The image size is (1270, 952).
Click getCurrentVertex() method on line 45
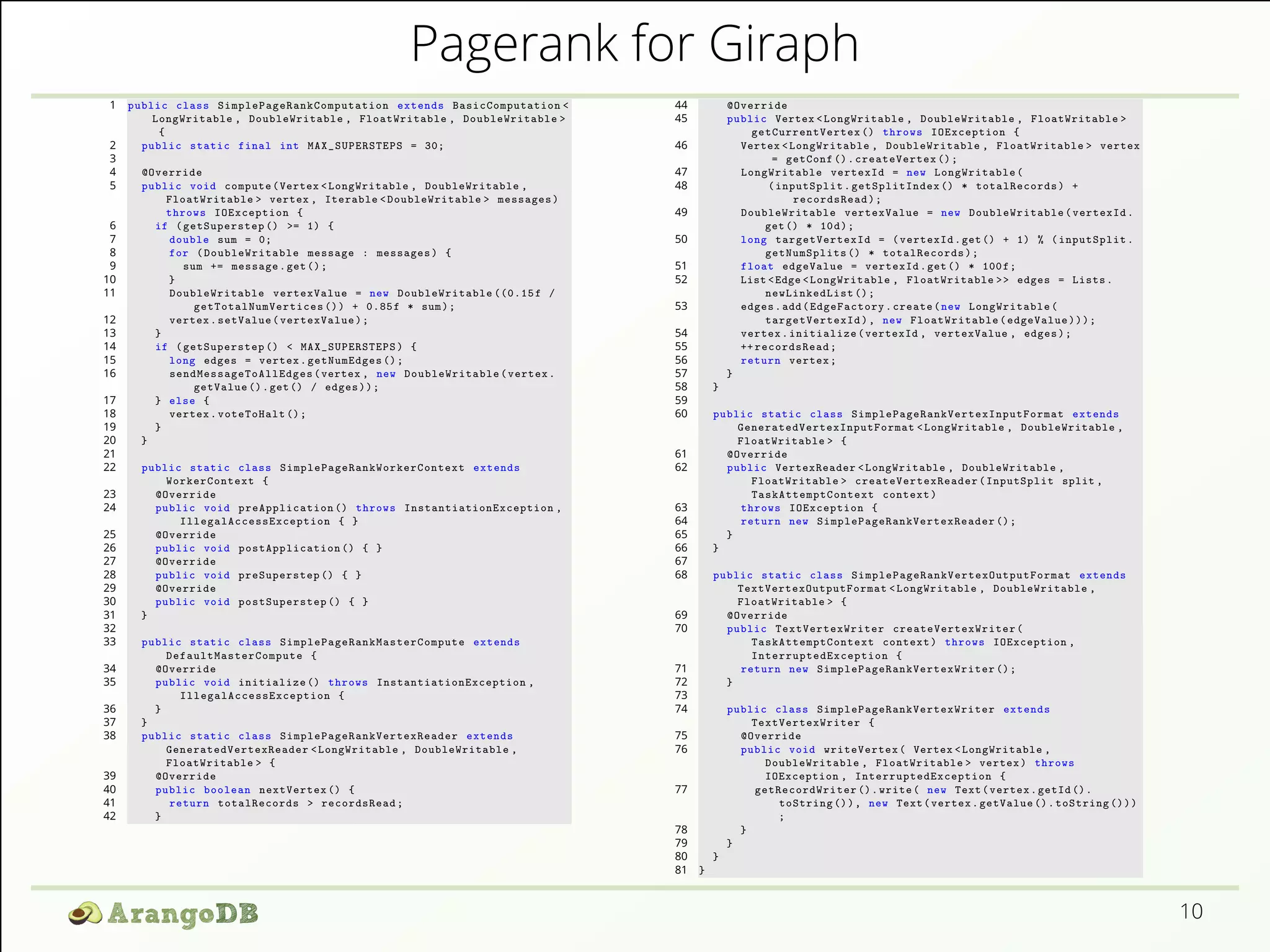(x=812, y=133)
